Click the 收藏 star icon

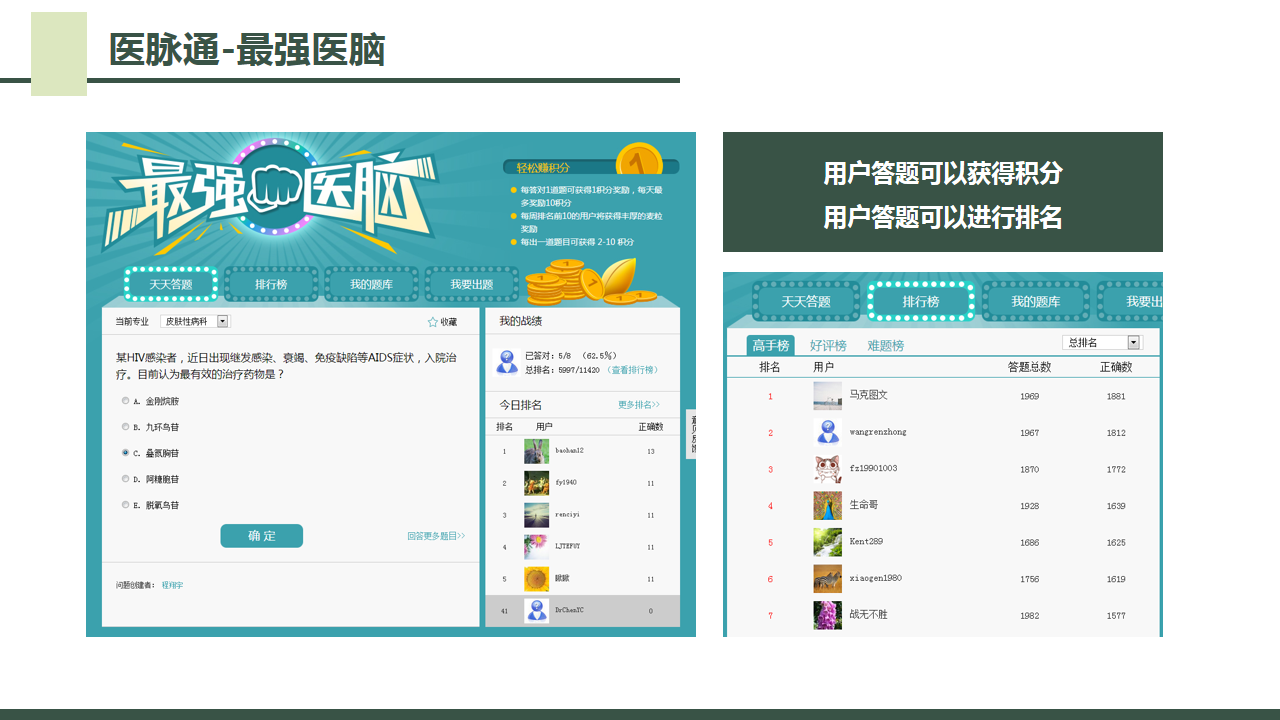click(x=433, y=322)
